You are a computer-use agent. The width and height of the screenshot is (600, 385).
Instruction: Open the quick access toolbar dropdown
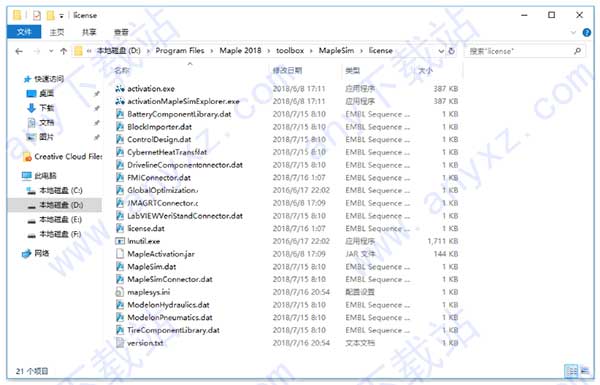pyautogui.click(x=61, y=16)
